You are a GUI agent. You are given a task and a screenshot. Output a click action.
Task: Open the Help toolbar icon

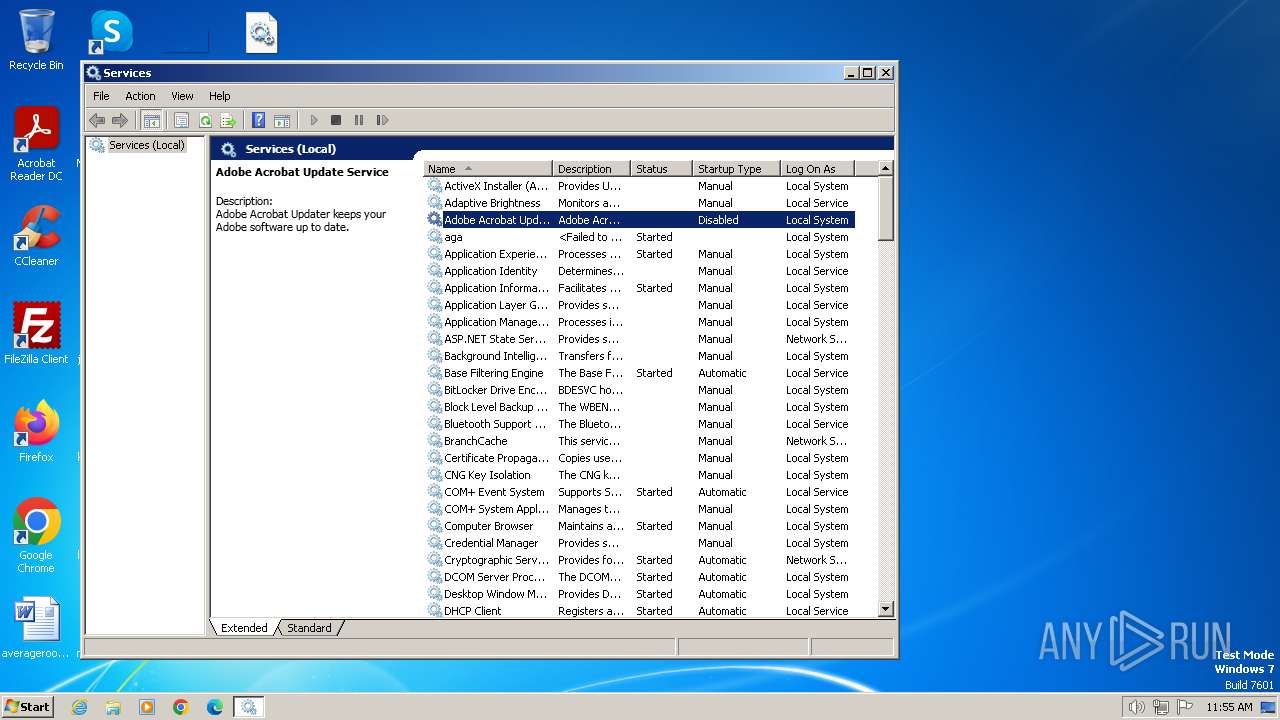(259, 120)
